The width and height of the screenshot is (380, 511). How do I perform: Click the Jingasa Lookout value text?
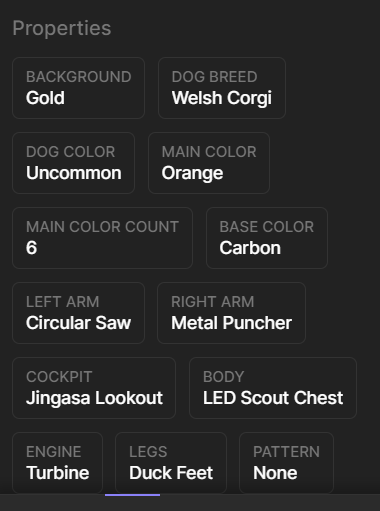94,398
